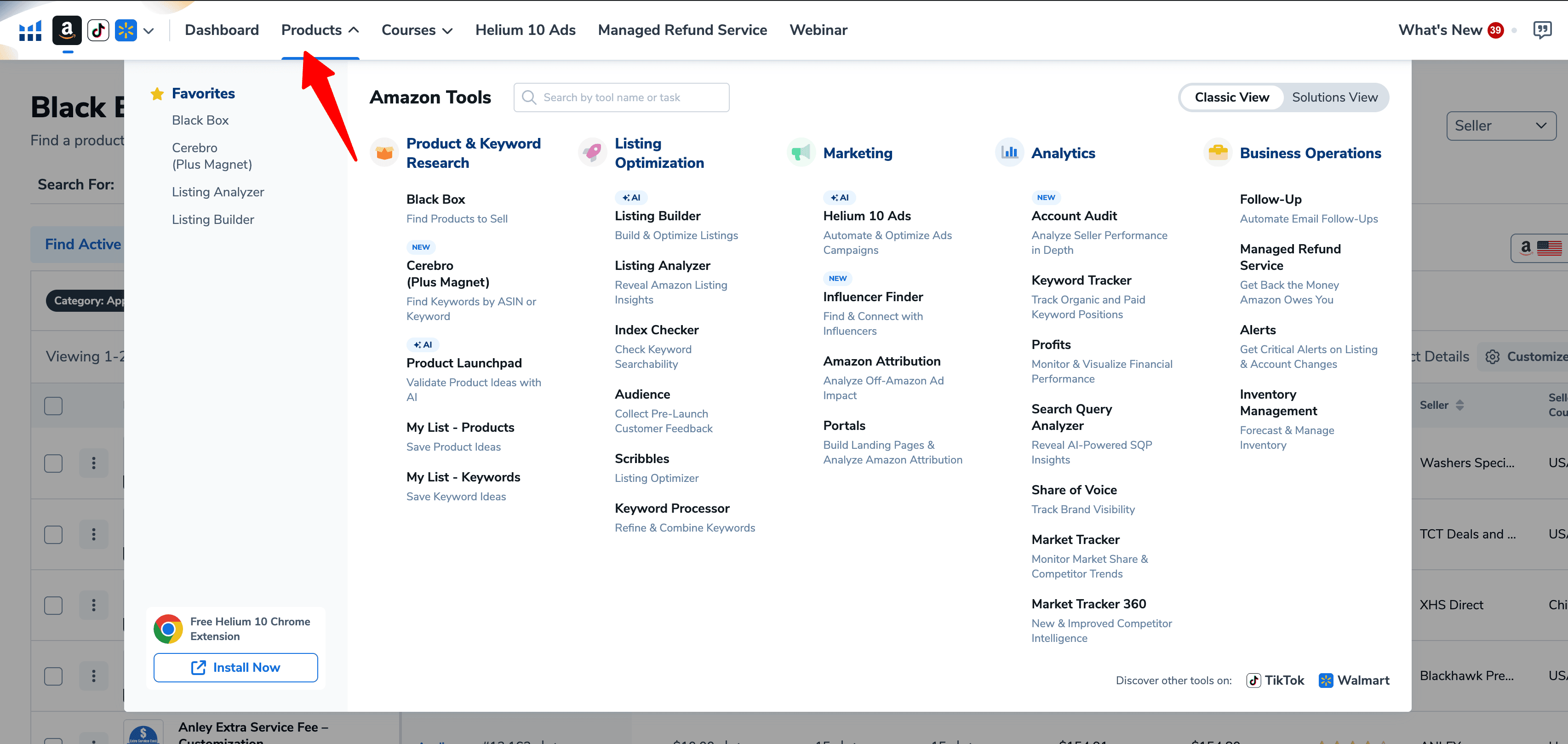This screenshot has width=1568, height=744.
Task: Open Follow-Up tool
Action: (x=1270, y=200)
